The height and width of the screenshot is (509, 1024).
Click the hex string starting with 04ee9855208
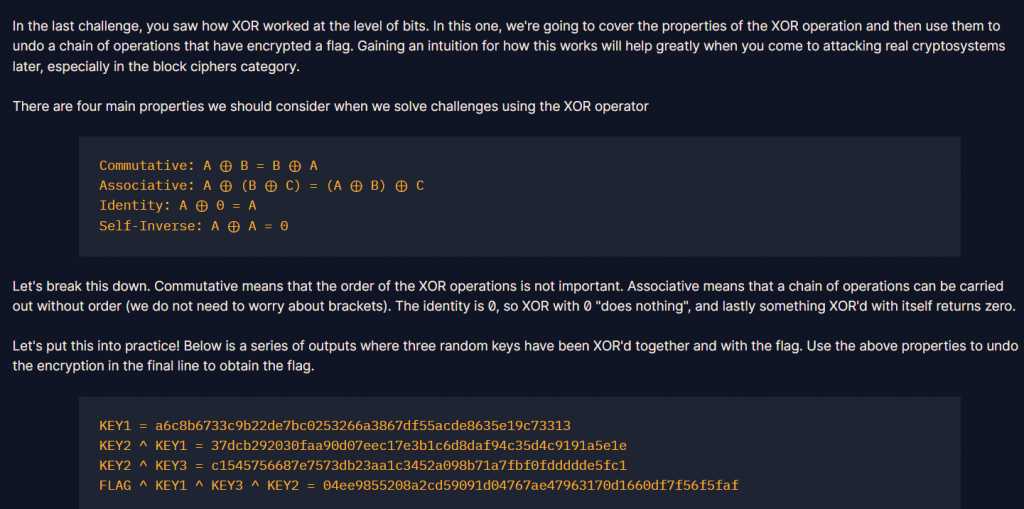(x=531, y=485)
